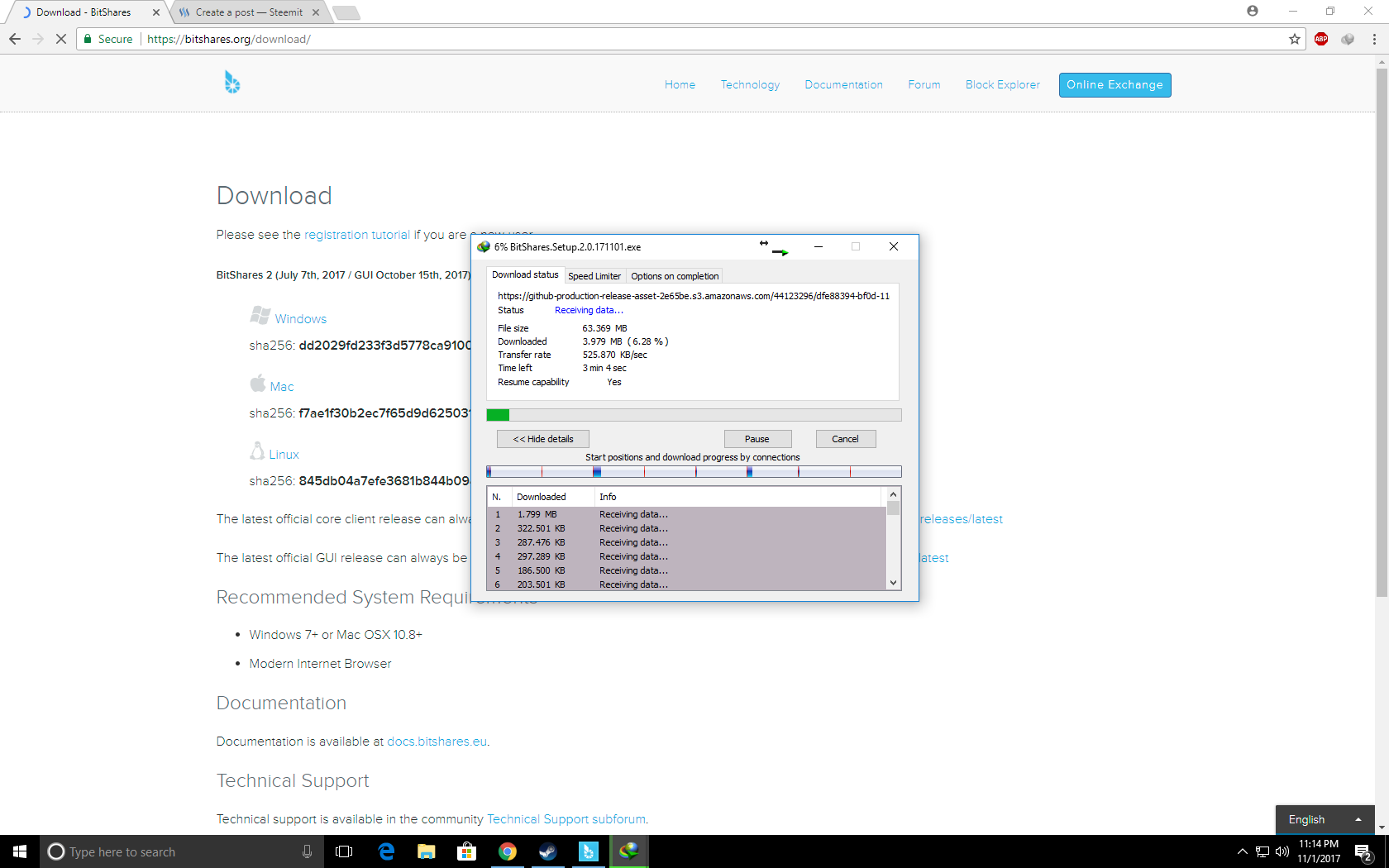Screen dimensions: 1389x868
Task: Click the connections list scrollbar down arrow
Action: coord(893,583)
